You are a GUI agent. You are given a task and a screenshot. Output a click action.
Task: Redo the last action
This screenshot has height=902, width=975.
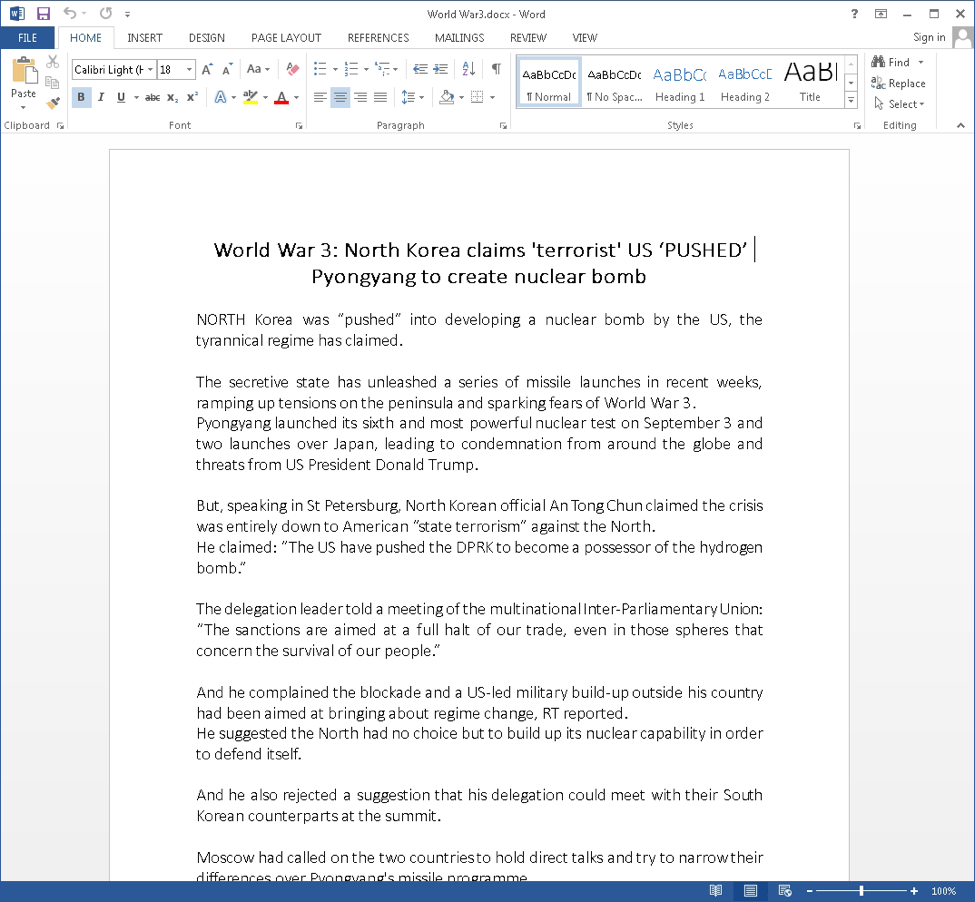[x=106, y=14]
